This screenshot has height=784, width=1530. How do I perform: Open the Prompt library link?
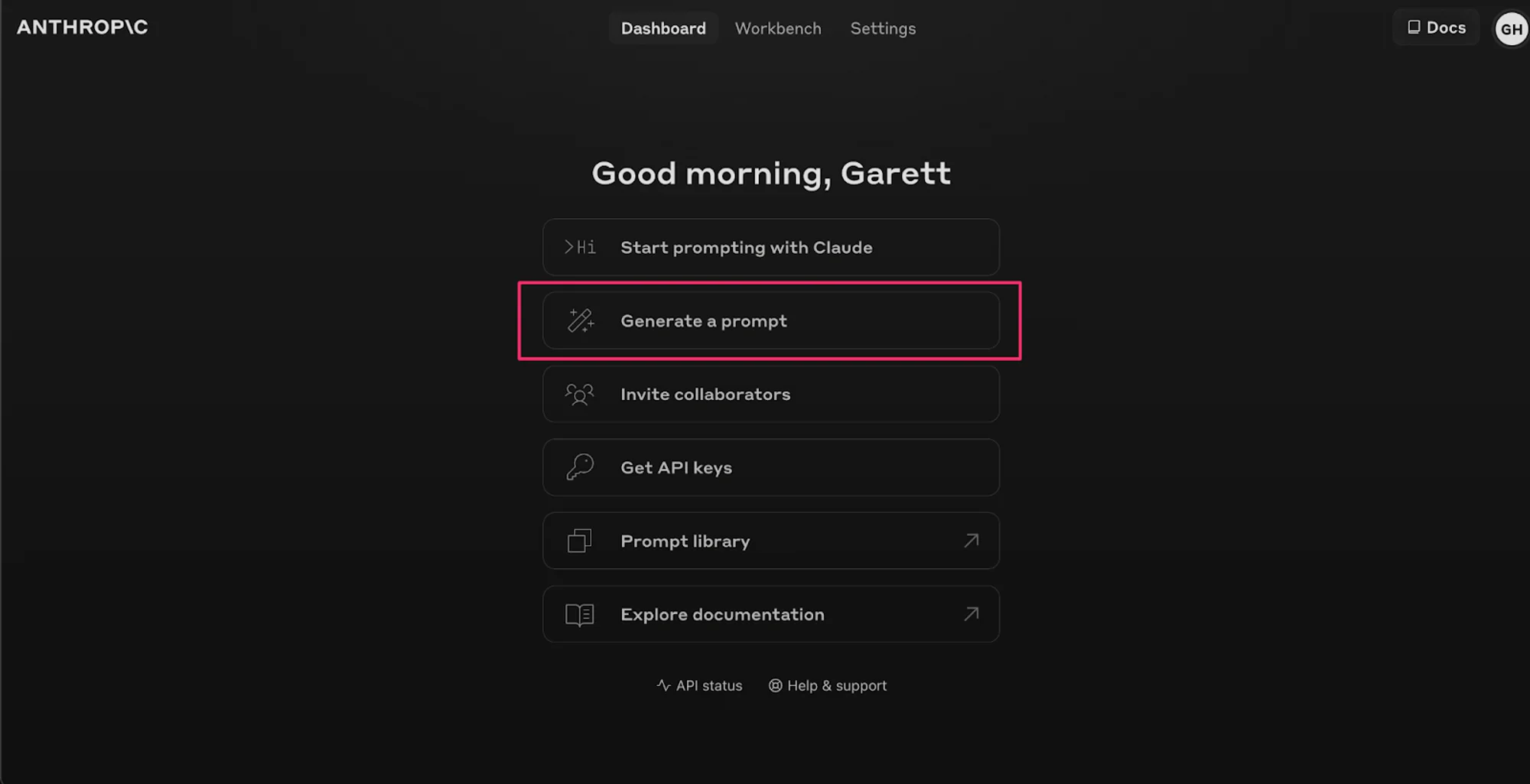(x=771, y=541)
